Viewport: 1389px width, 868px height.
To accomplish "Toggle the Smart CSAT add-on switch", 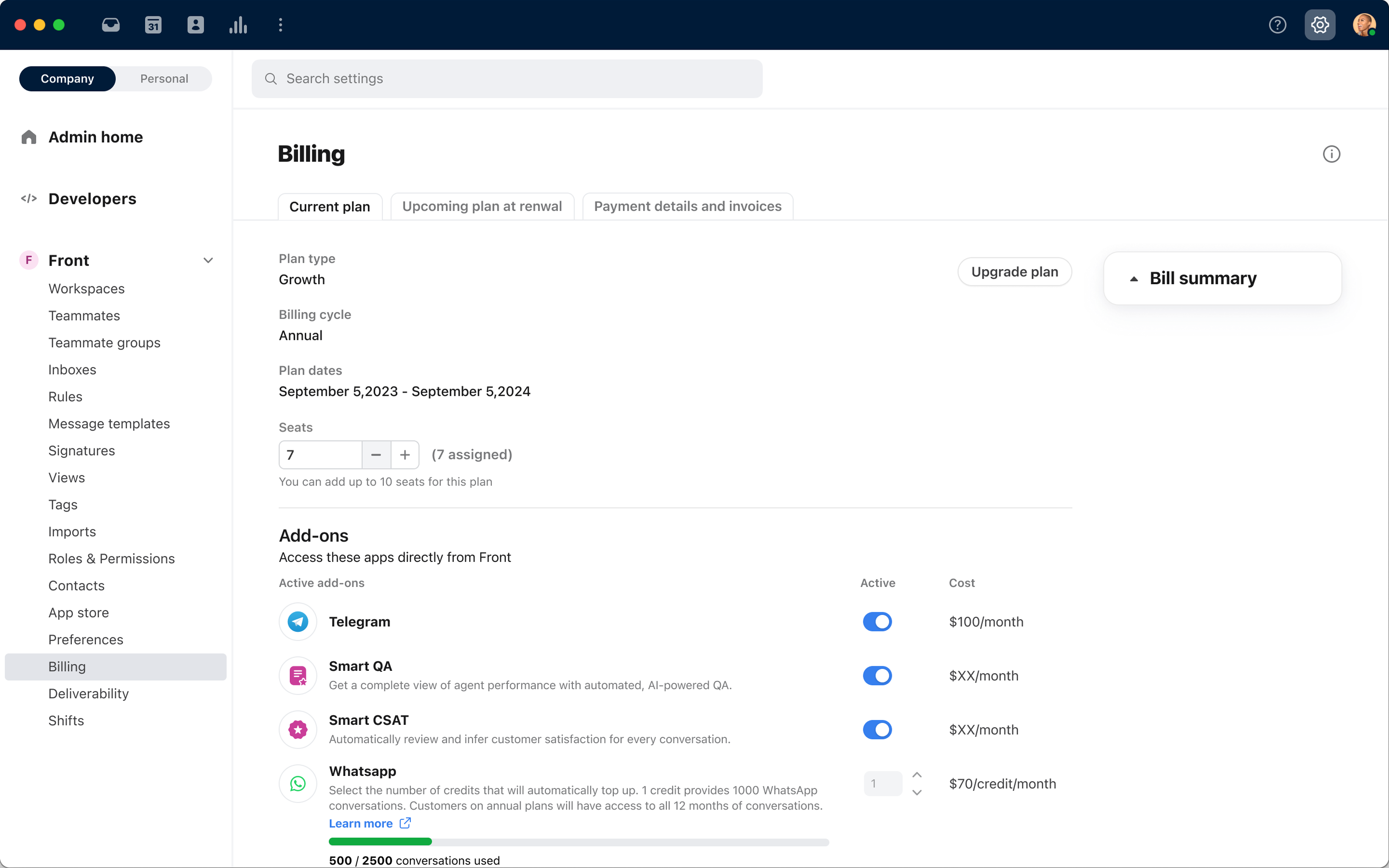I will pyautogui.click(x=878, y=730).
